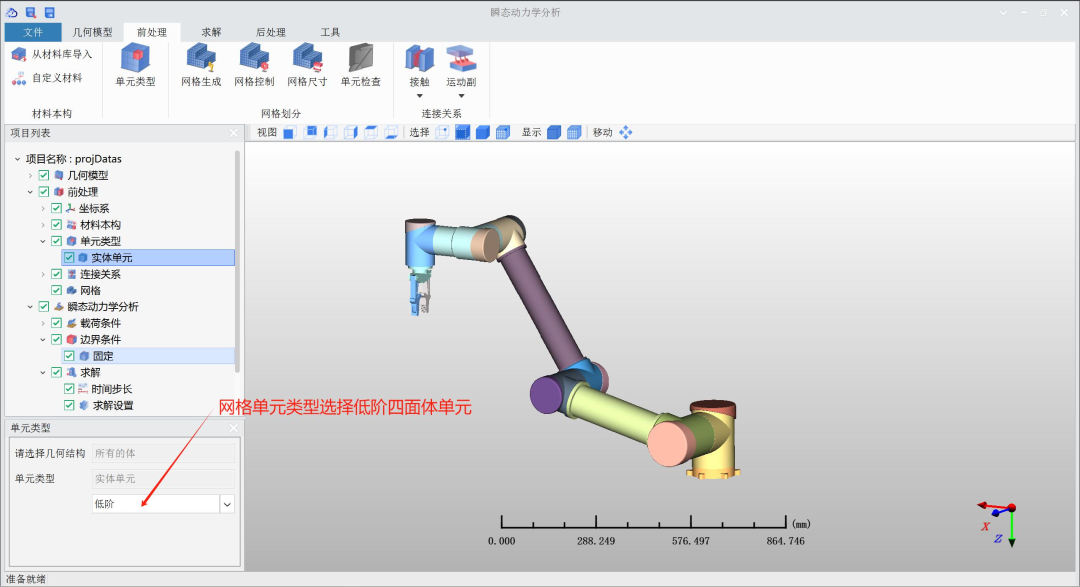Image resolution: width=1080 pixels, height=587 pixels.
Task: Click the 实体单元 element type field
Action: [163, 479]
